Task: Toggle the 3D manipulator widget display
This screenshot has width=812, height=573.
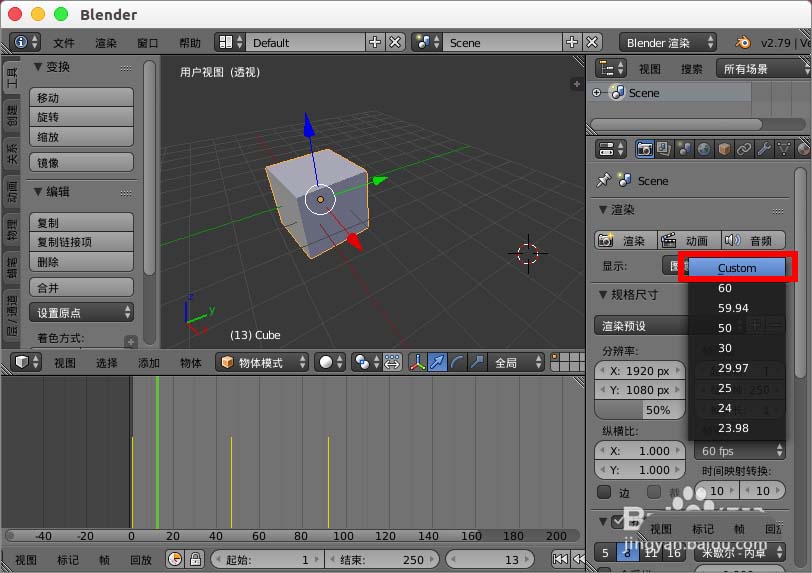Action: (417, 362)
